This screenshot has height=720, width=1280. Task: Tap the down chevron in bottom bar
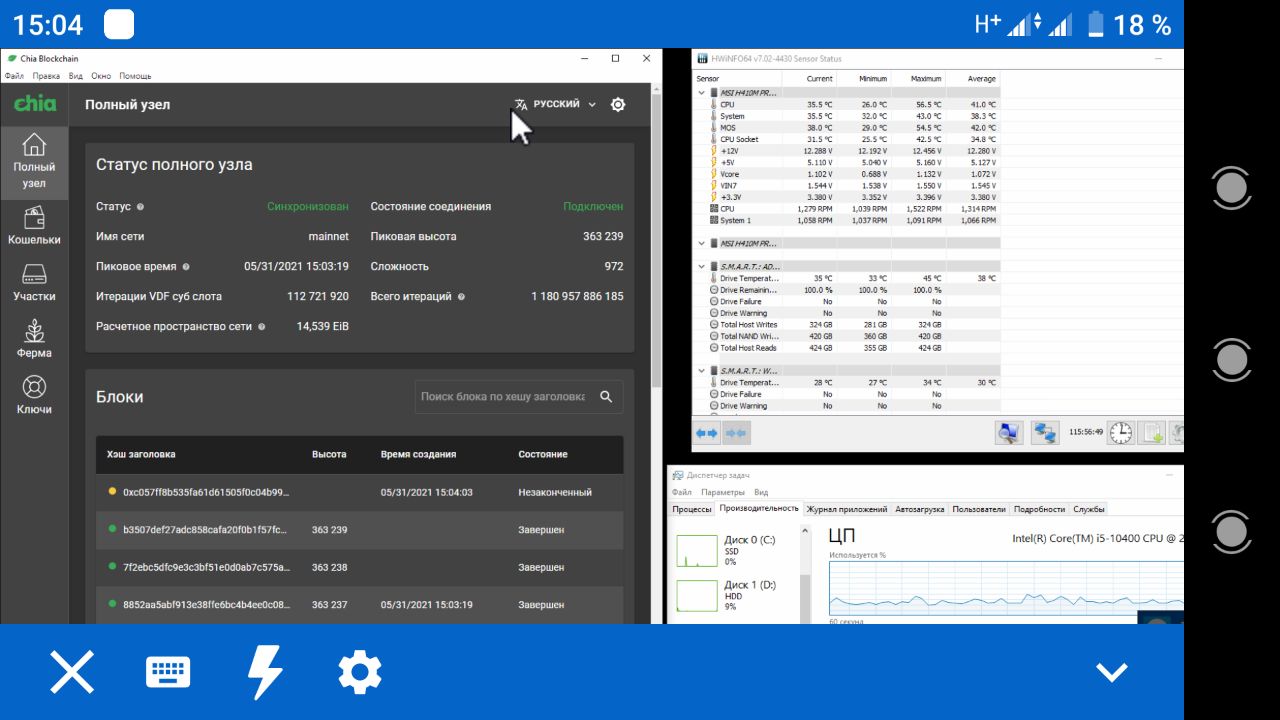click(x=1112, y=672)
